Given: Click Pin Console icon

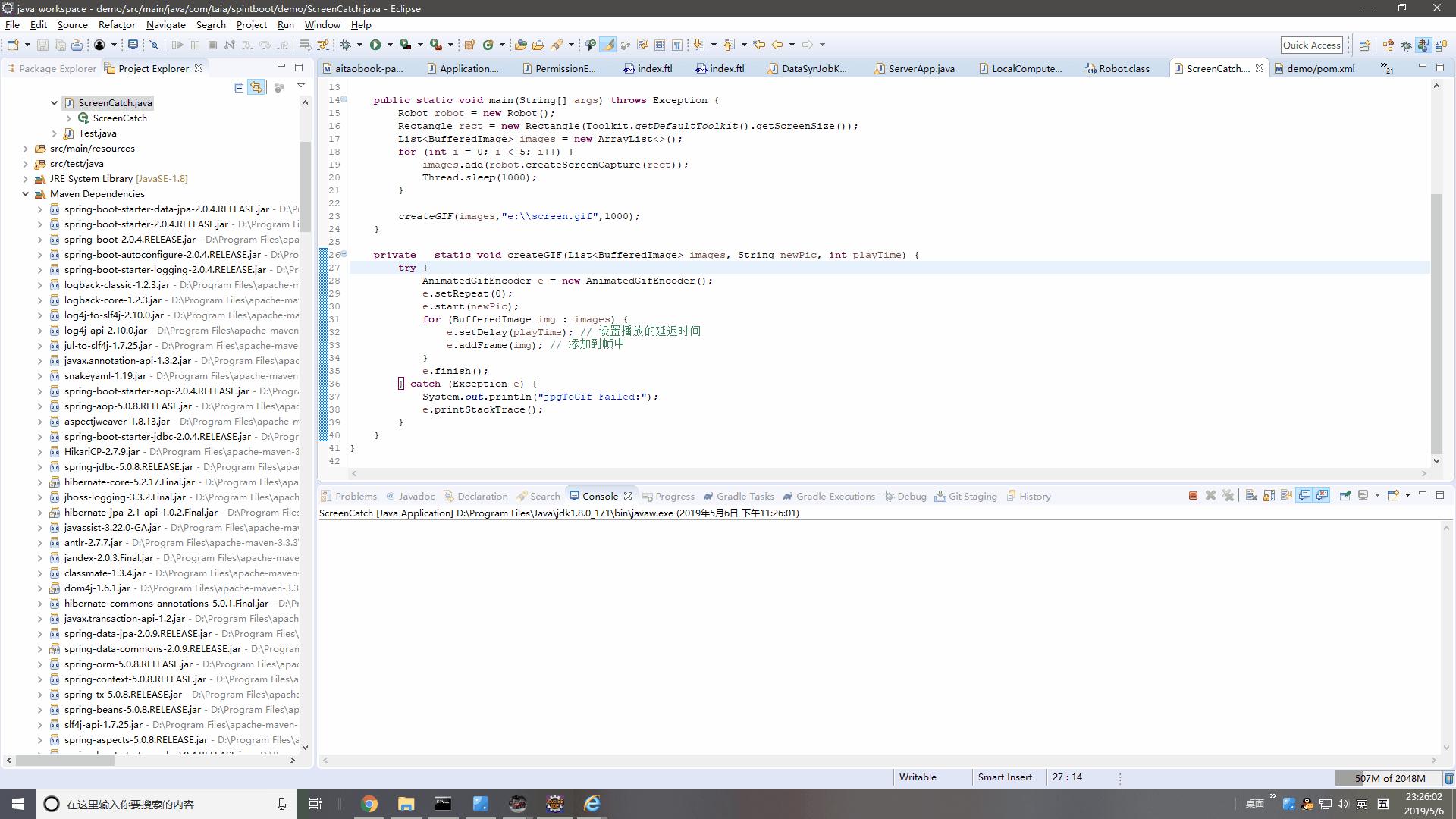Looking at the screenshot, I should tap(1345, 496).
